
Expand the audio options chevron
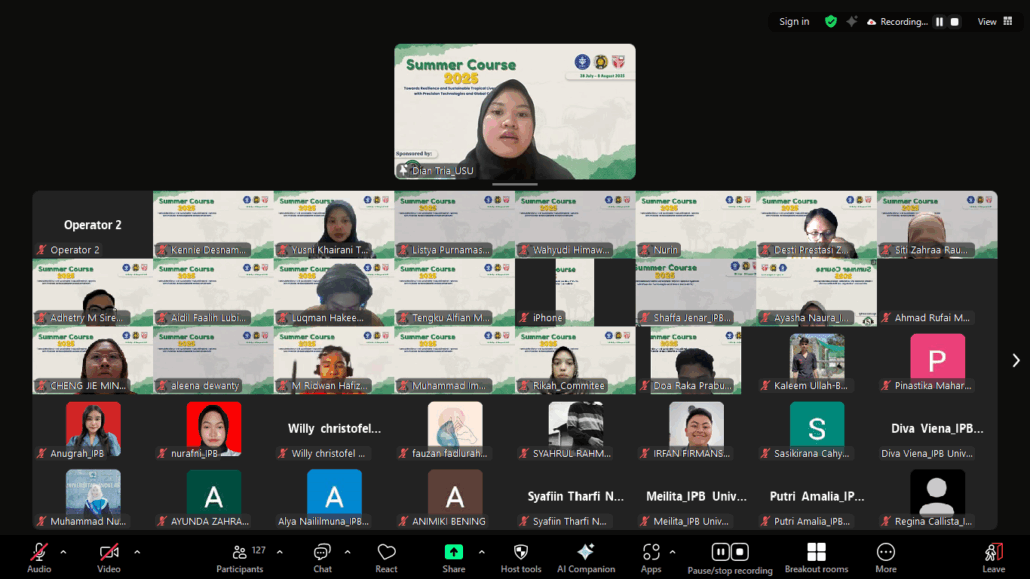(63, 552)
